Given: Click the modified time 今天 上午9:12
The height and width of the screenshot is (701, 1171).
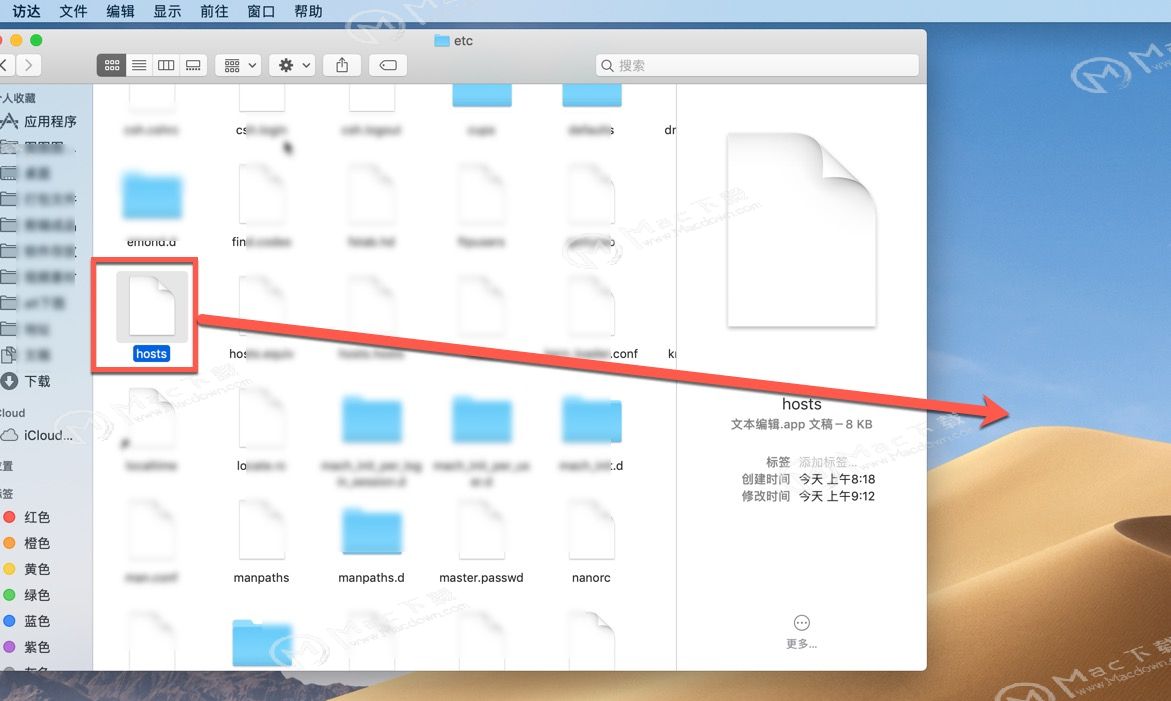Looking at the screenshot, I should [836, 496].
